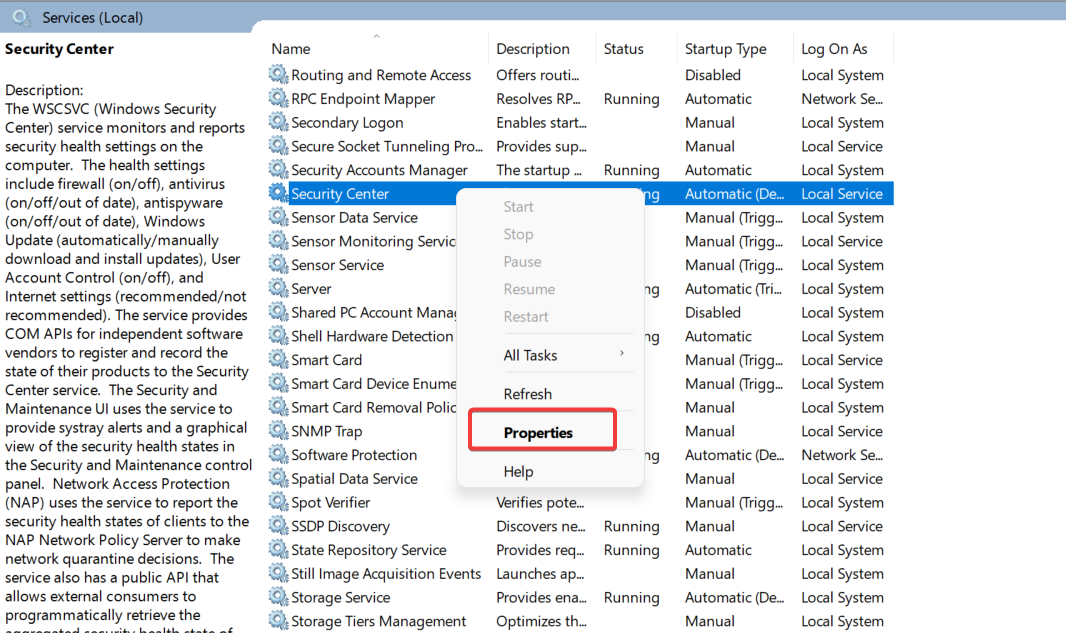The image size is (1066, 633).
Task: Click gear icon beside Shell Hardware Detection
Action: click(278, 335)
